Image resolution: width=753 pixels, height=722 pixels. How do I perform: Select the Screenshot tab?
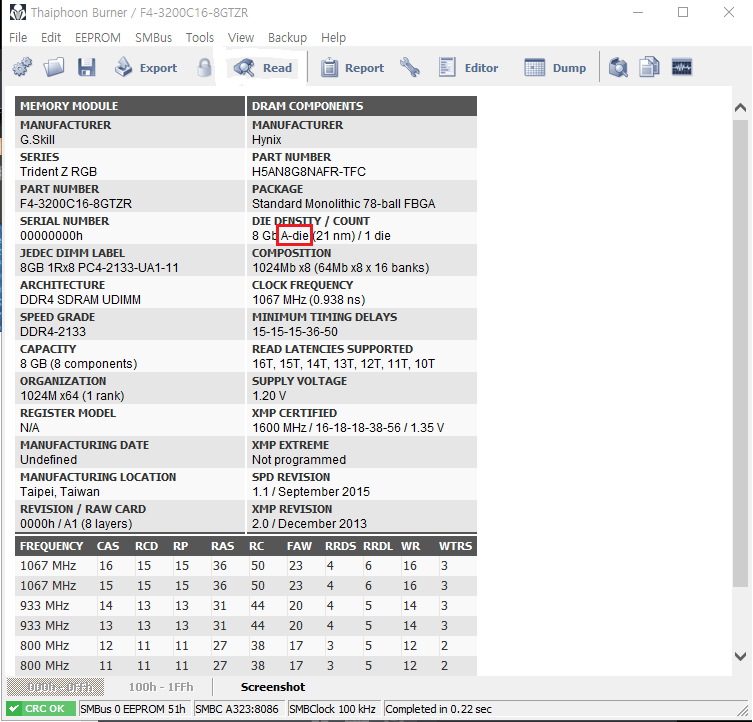(x=273, y=687)
